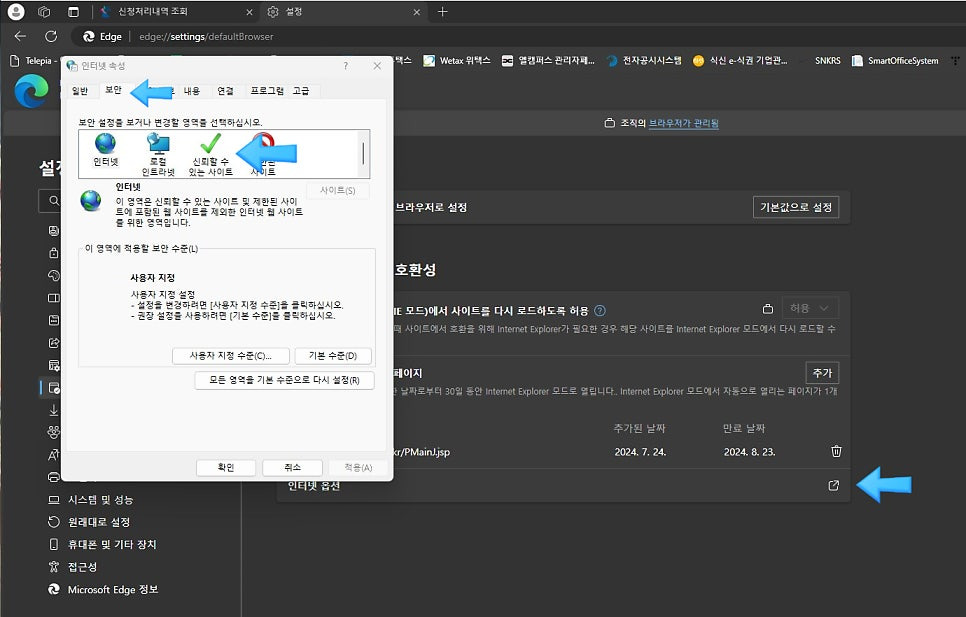Click the 기본값으로 설정 button
The width and height of the screenshot is (966, 617).
point(795,207)
